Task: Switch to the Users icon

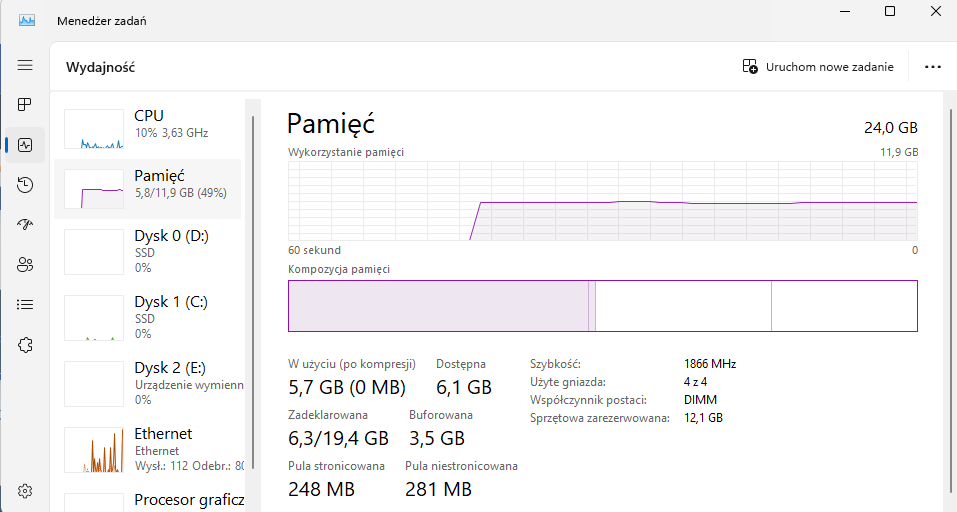Action: click(25, 265)
